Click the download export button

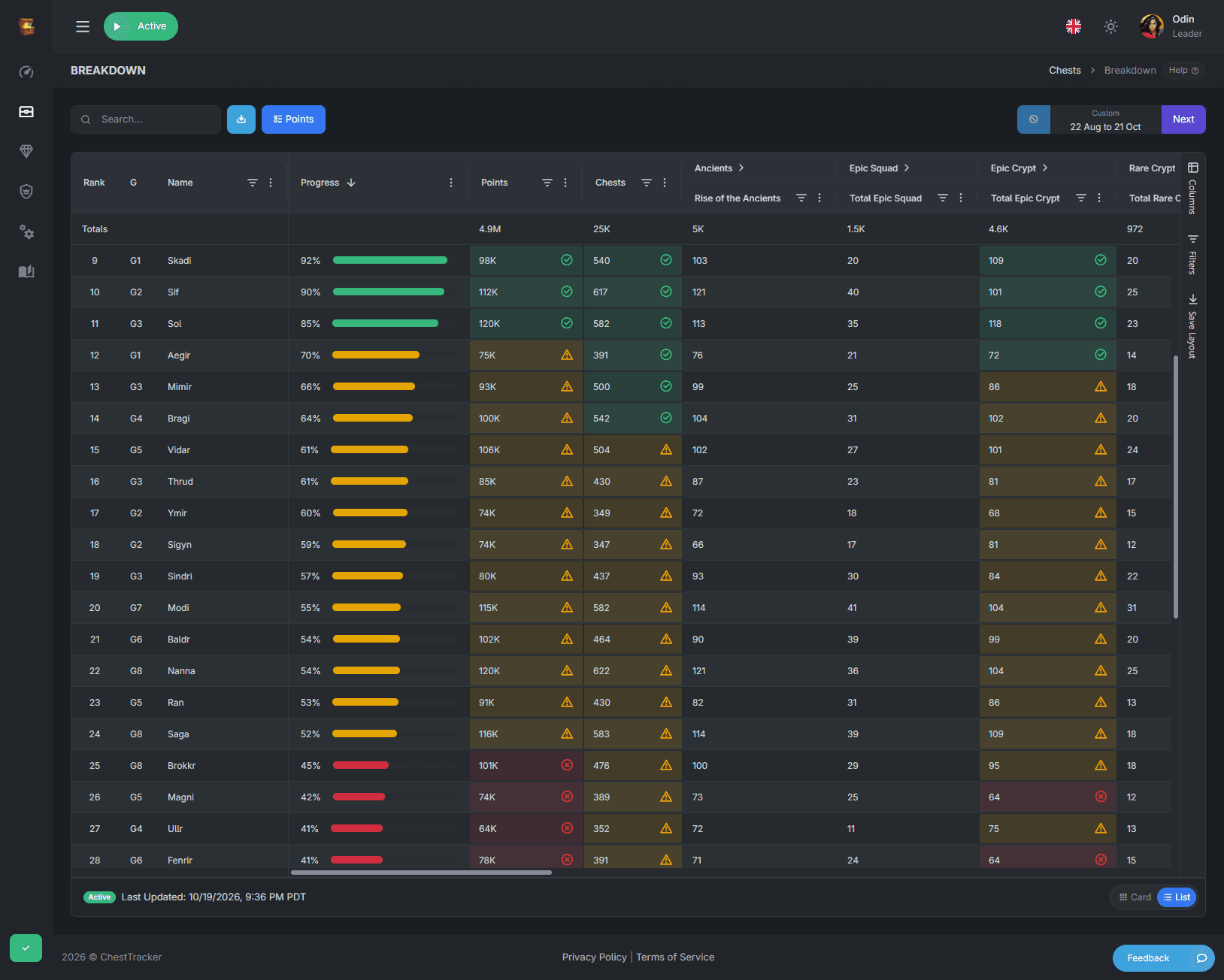[x=241, y=119]
